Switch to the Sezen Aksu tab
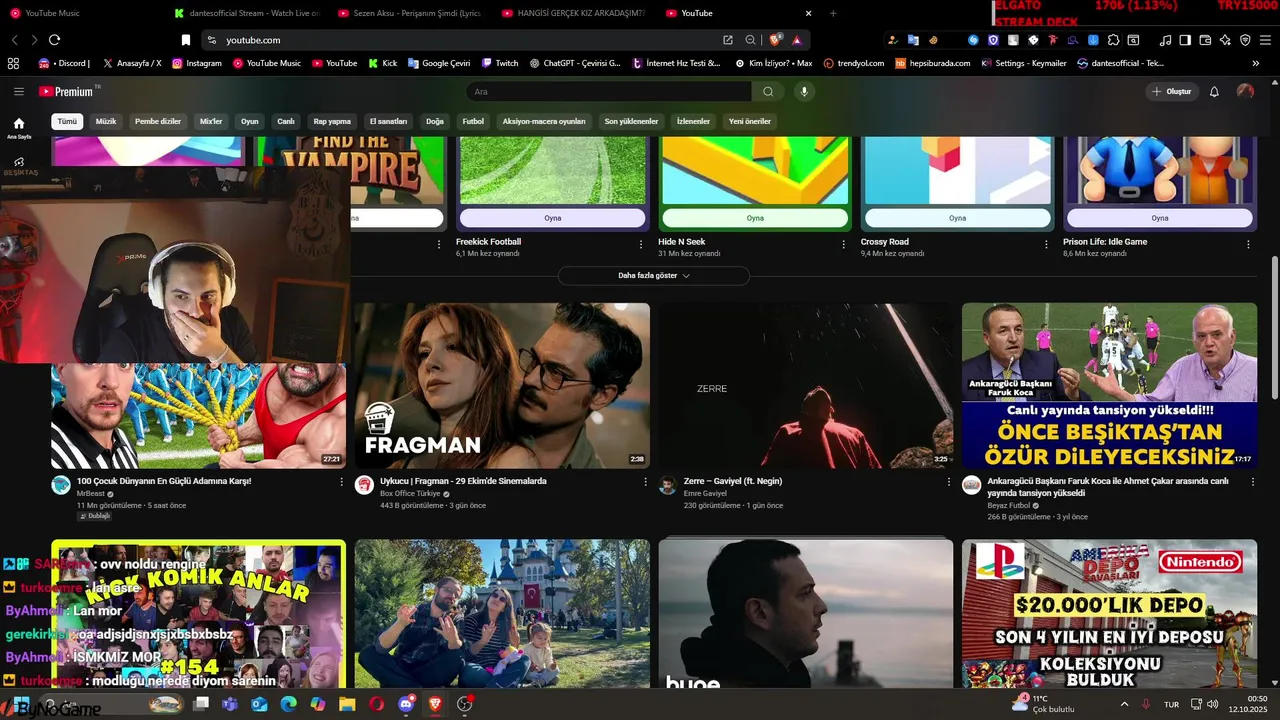 (410, 13)
